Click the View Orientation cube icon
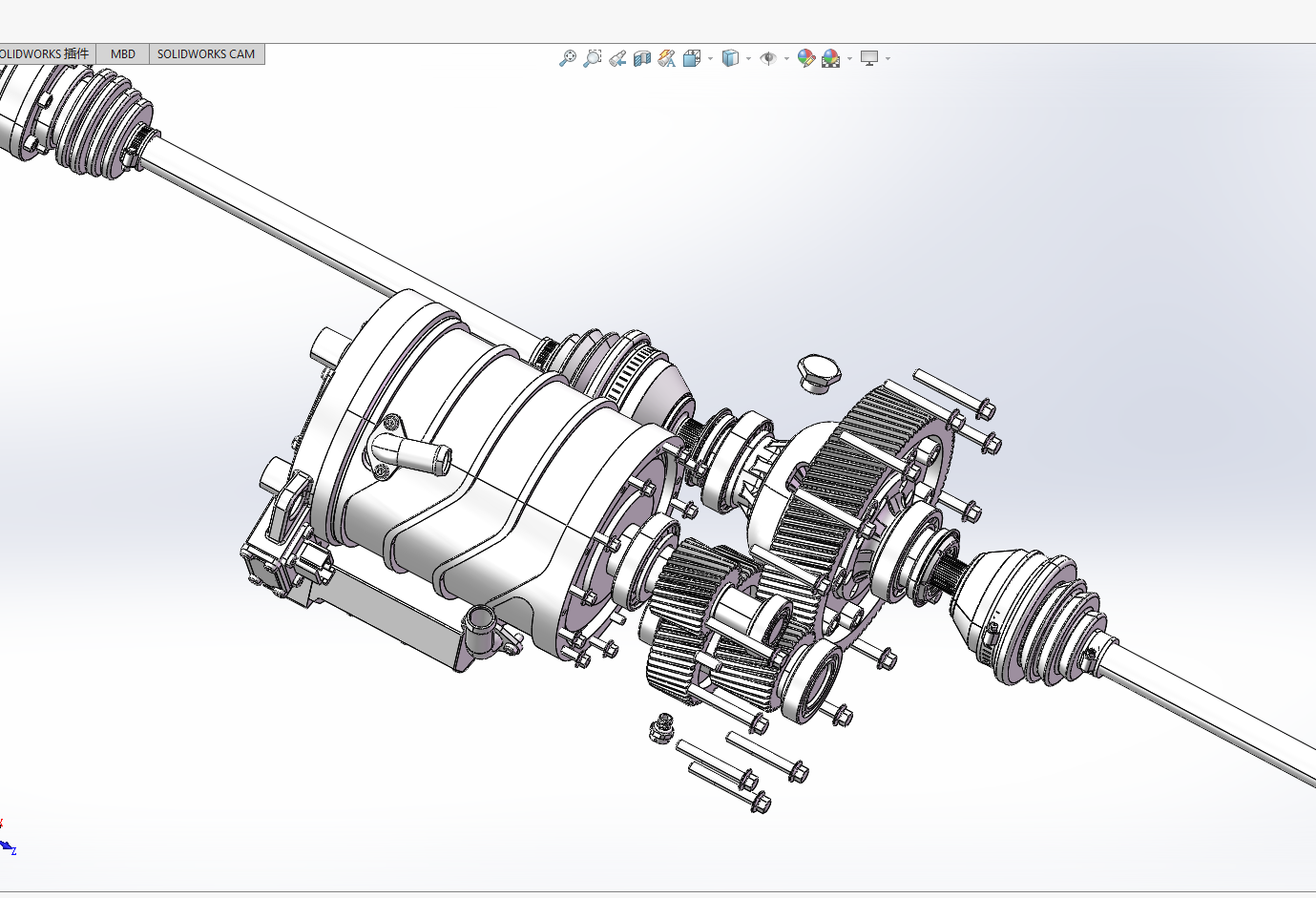The image size is (1316, 898). tap(692, 58)
